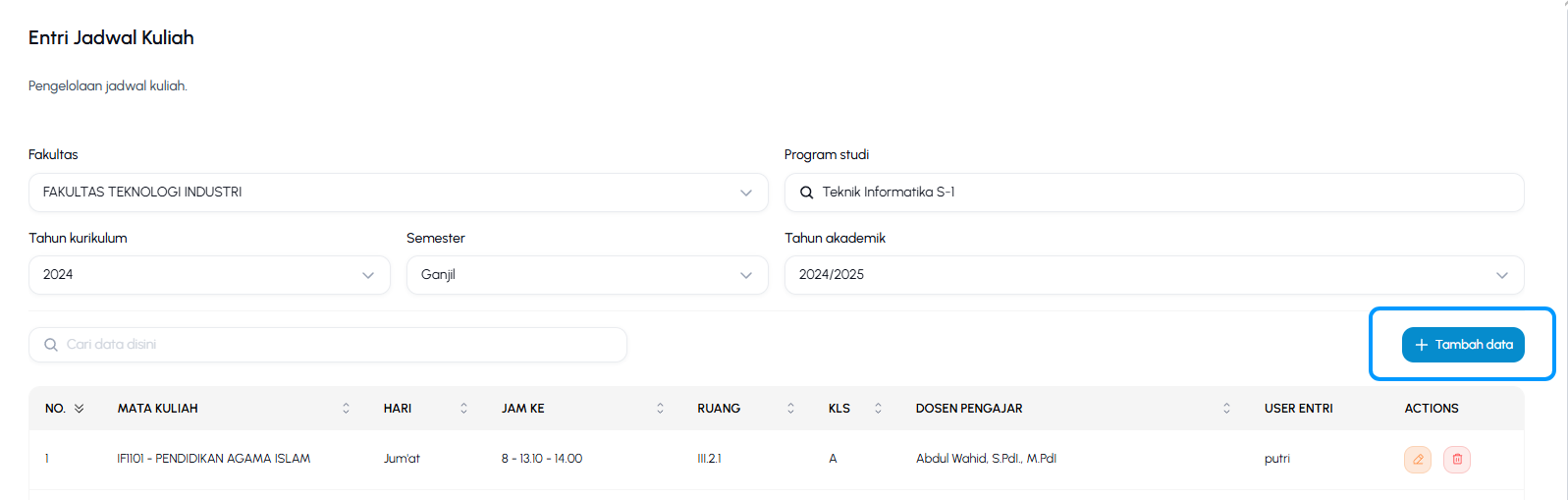
Task: Click the magnifier icon in Program studi field
Action: coord(806,193)
